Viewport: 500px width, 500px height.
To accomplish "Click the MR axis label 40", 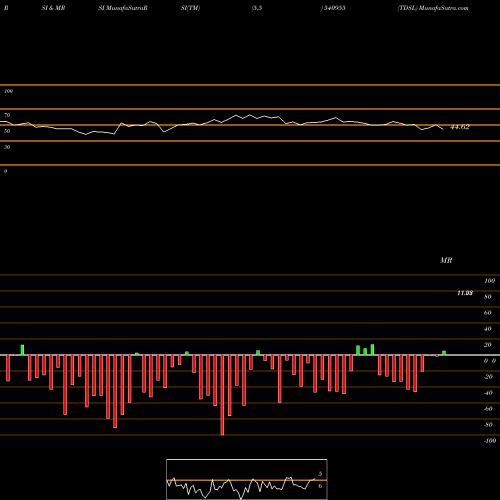I will pos(488,329).
